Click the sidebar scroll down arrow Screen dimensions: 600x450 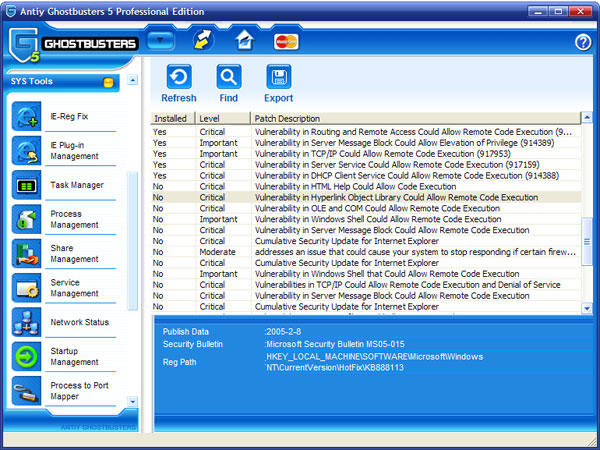132,402
